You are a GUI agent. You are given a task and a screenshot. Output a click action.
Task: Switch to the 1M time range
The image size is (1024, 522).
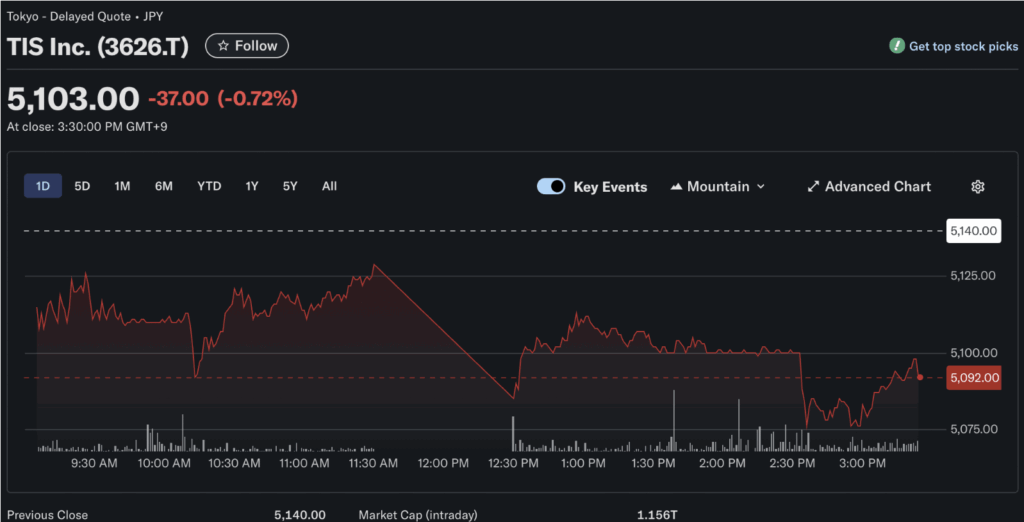pyautogui.click(x=122, y=186)
